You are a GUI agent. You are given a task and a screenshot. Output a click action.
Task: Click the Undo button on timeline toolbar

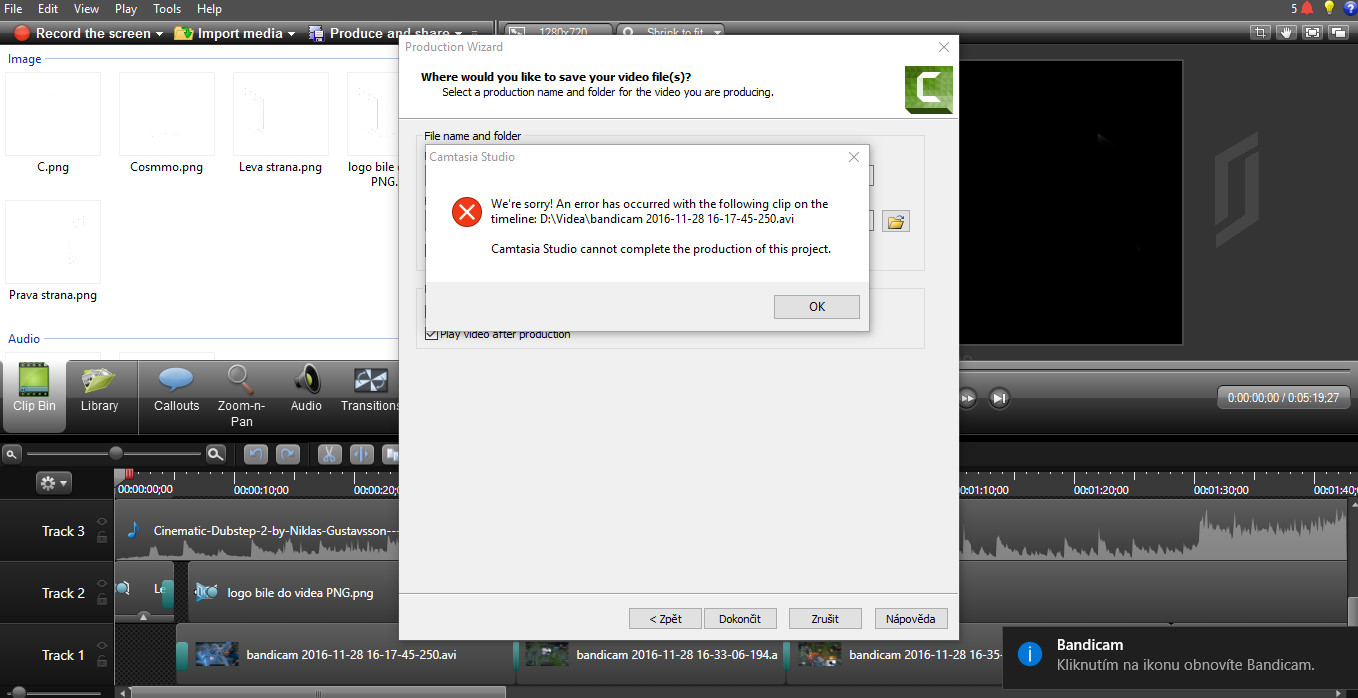click(256, 454)
